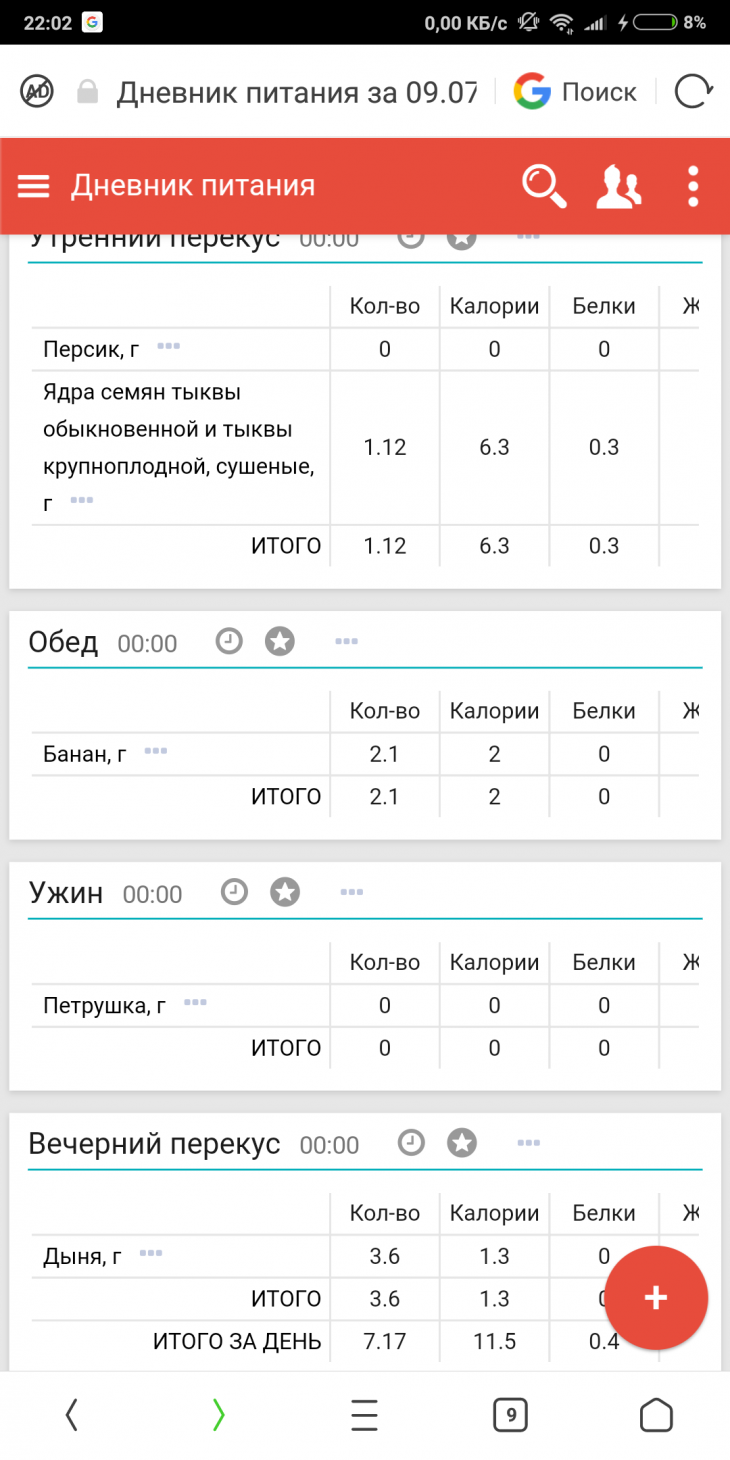Screen dimensions: 730x1460
Task: Mark Обед meal as favorite with star
Action: tap(280, 642)
